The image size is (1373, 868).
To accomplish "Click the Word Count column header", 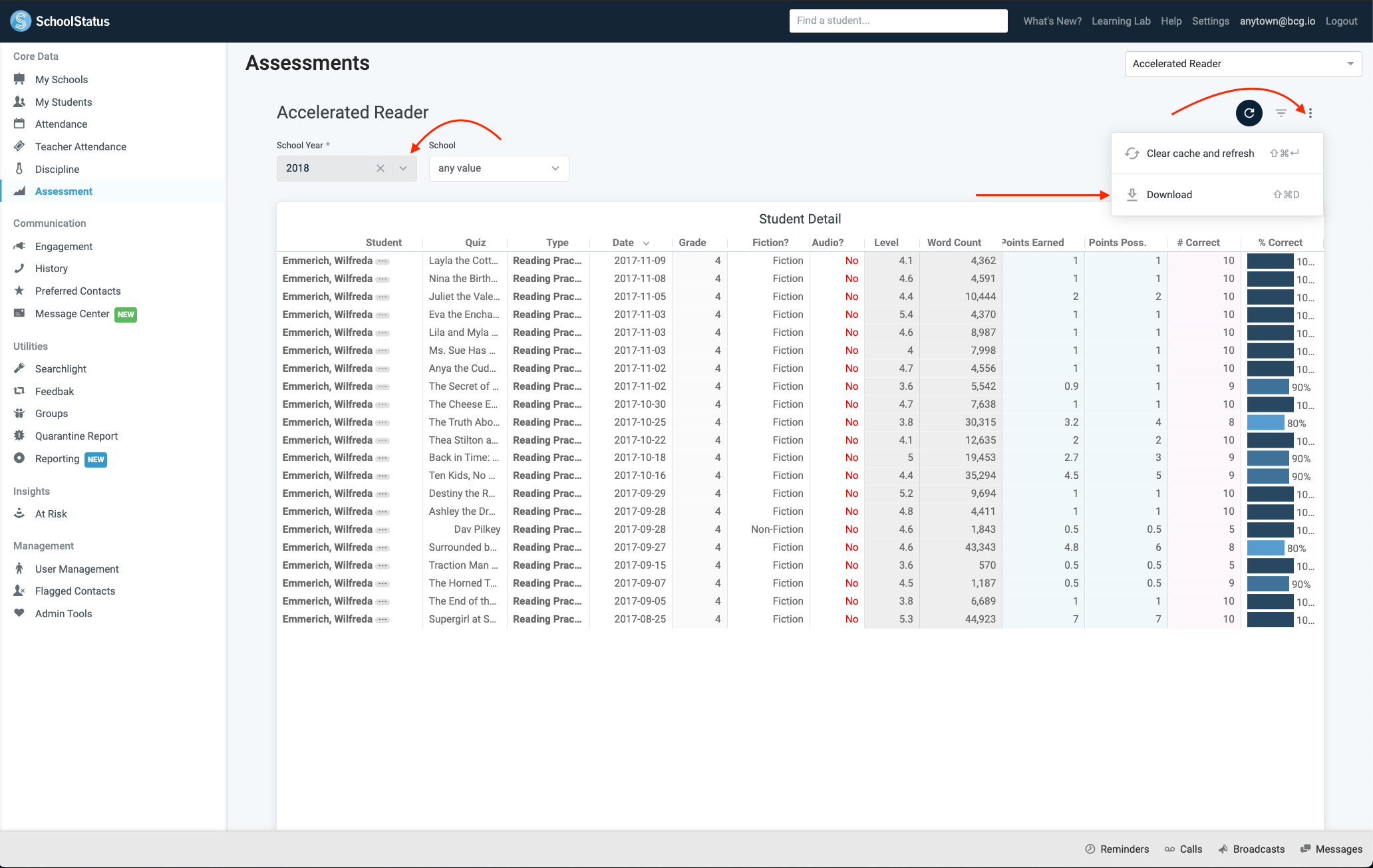I will (954, 243).
